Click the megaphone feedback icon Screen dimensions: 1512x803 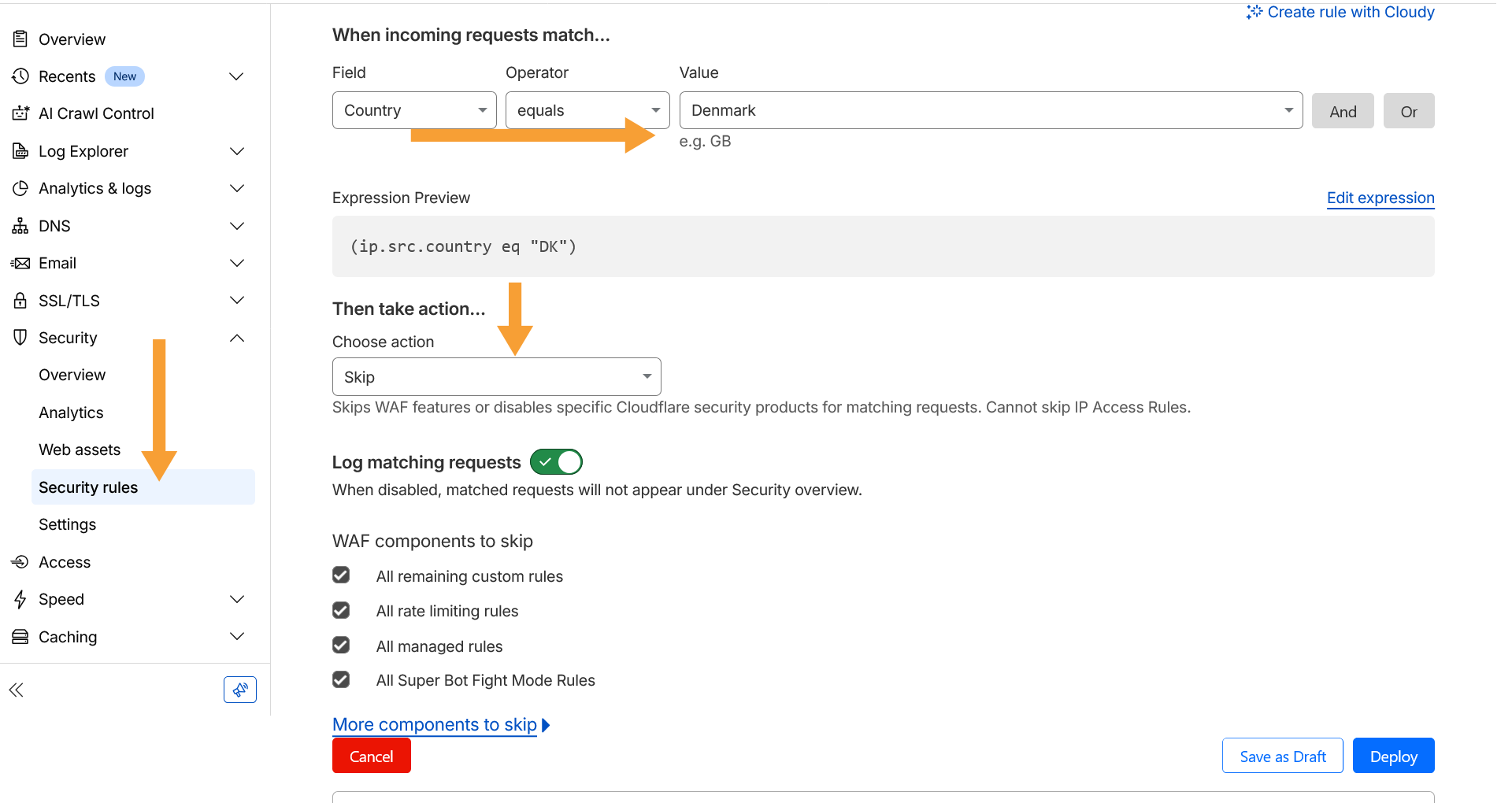240,690
